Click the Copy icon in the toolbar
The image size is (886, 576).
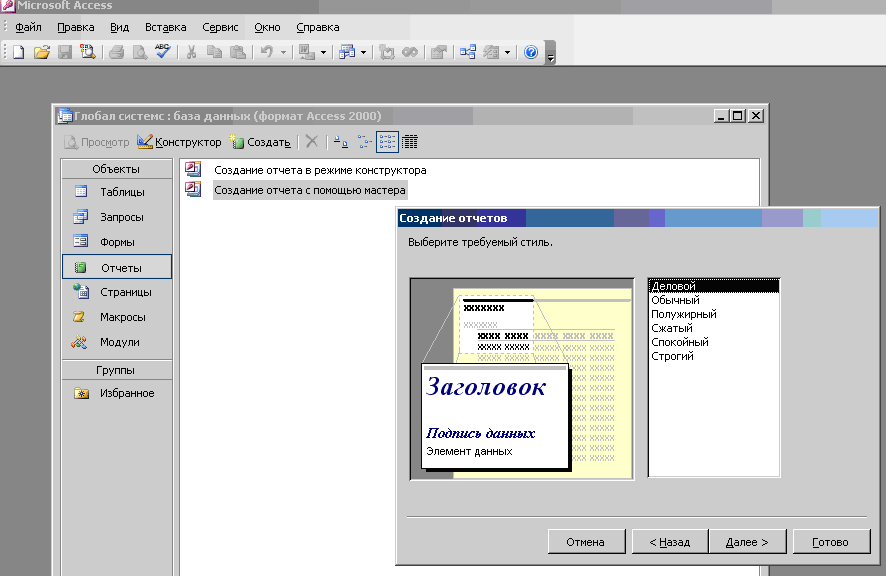tap(214, 53)
